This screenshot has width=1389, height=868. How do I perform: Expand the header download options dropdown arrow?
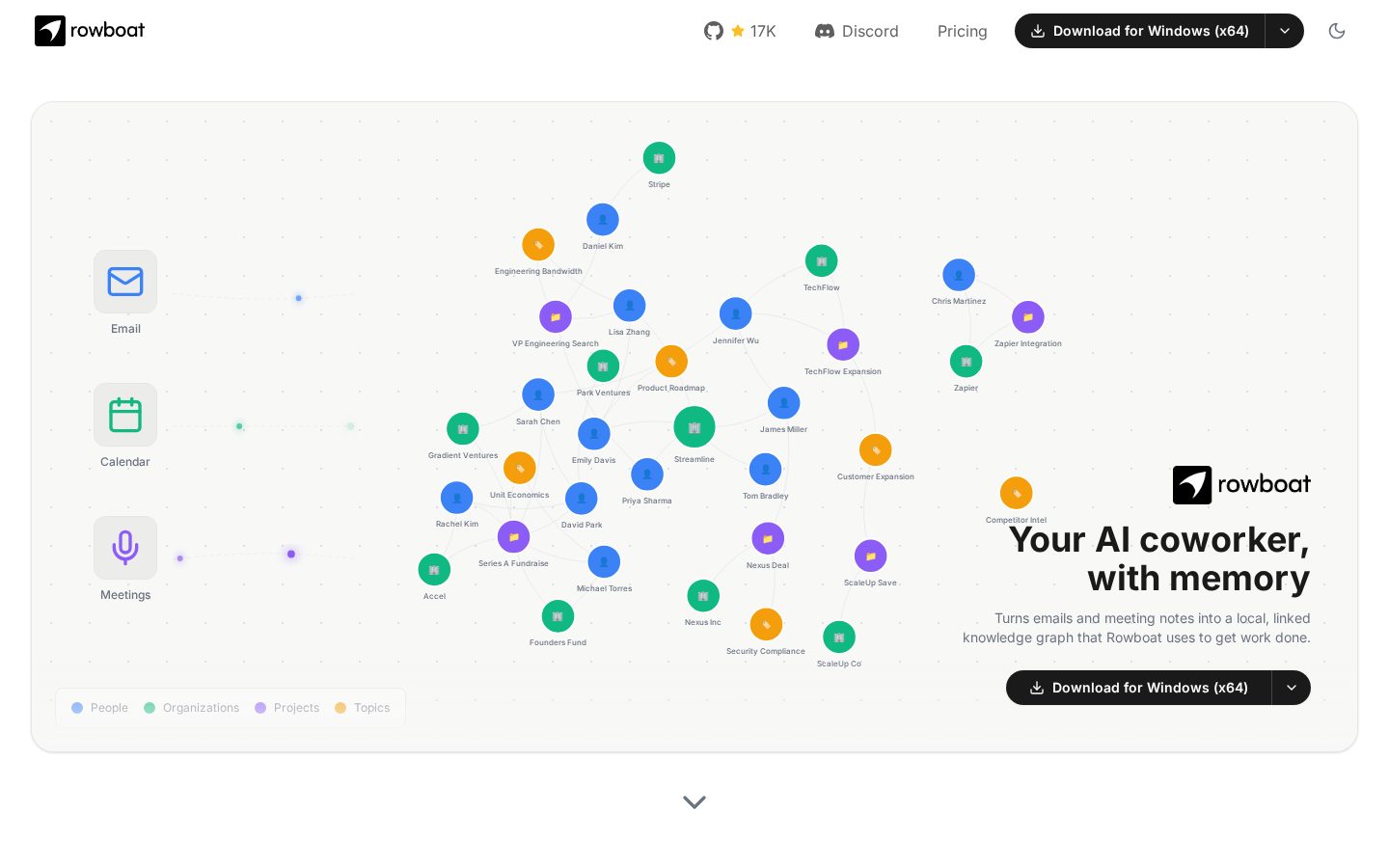click(1285, 31)
